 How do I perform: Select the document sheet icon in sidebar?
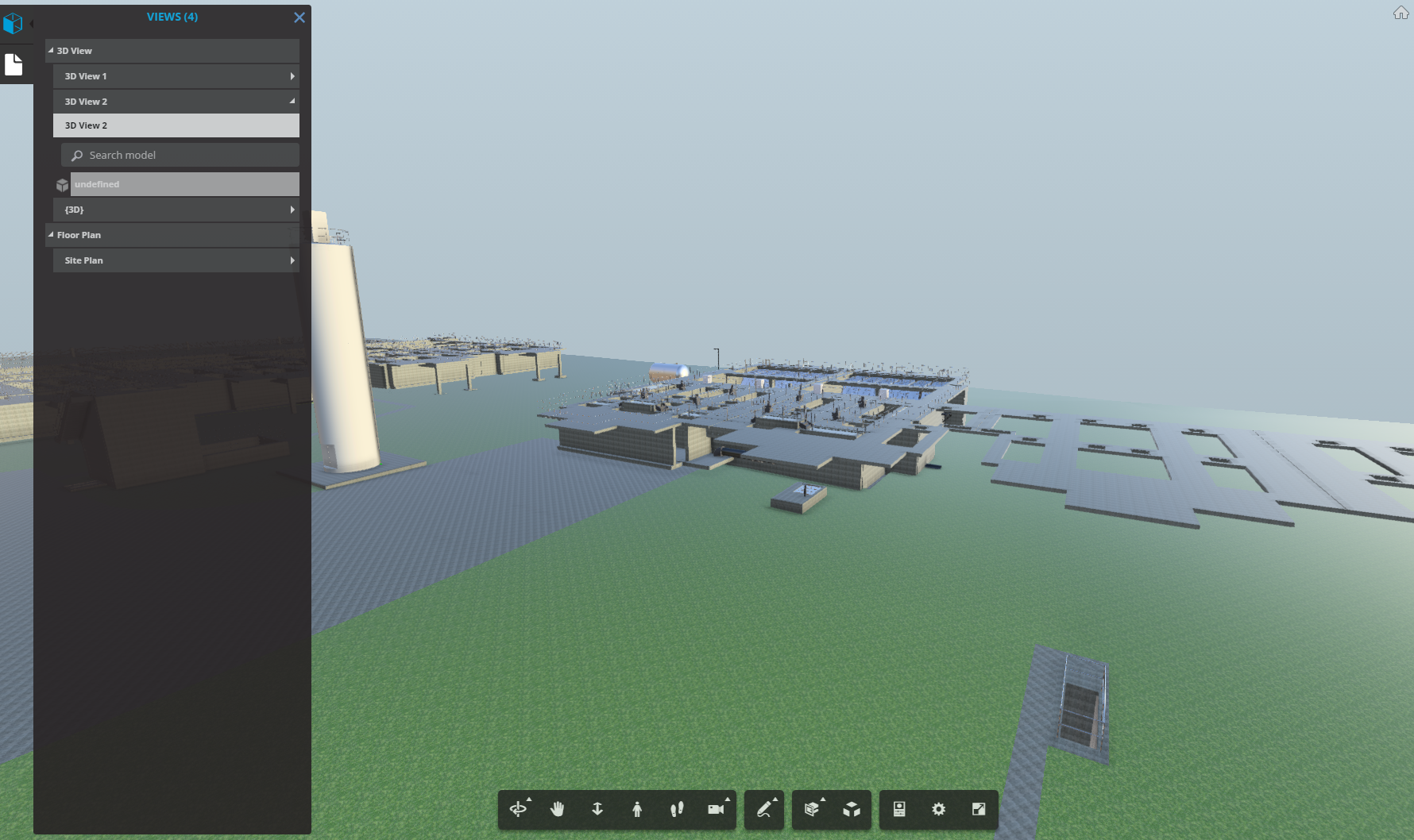pos(14,64)
